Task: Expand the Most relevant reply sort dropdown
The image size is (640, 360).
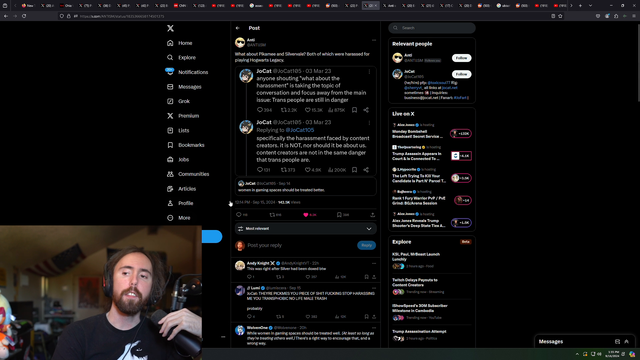Action: click(x=306, y=229)
